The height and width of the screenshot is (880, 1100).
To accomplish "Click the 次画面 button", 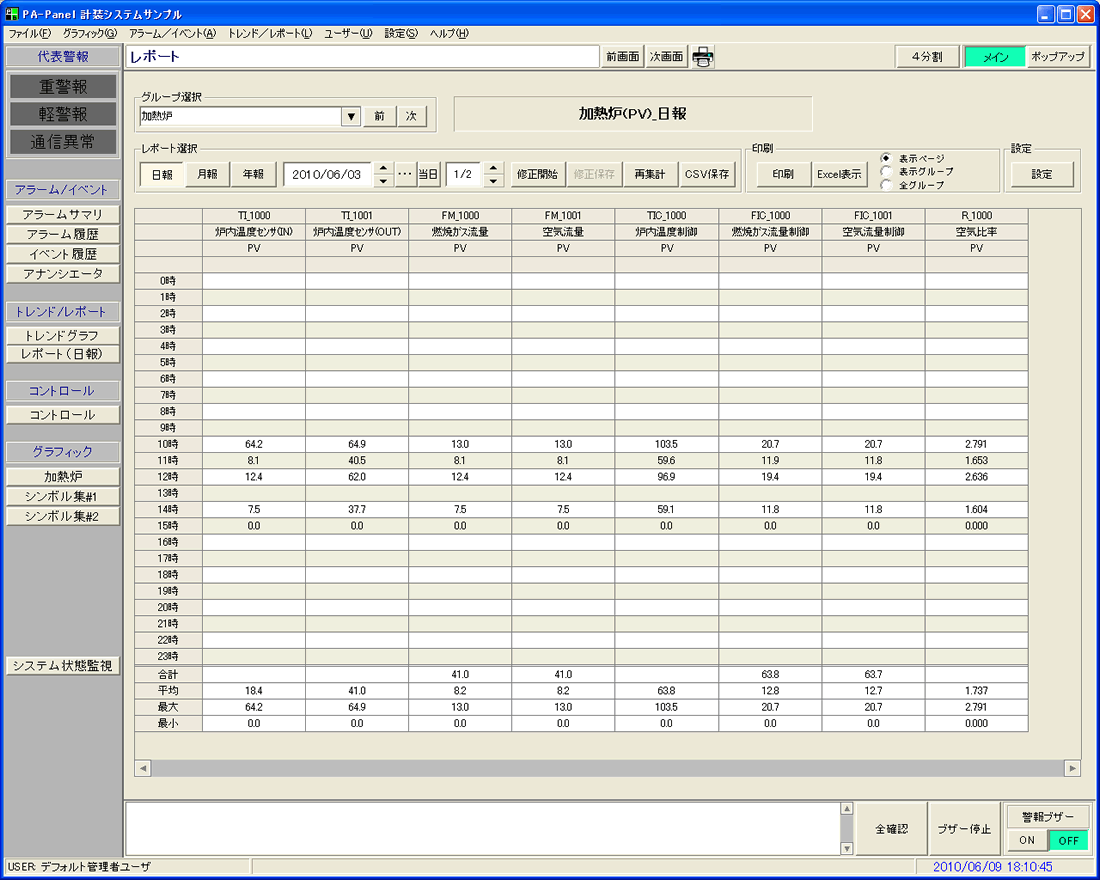I will tap(666, 57).
